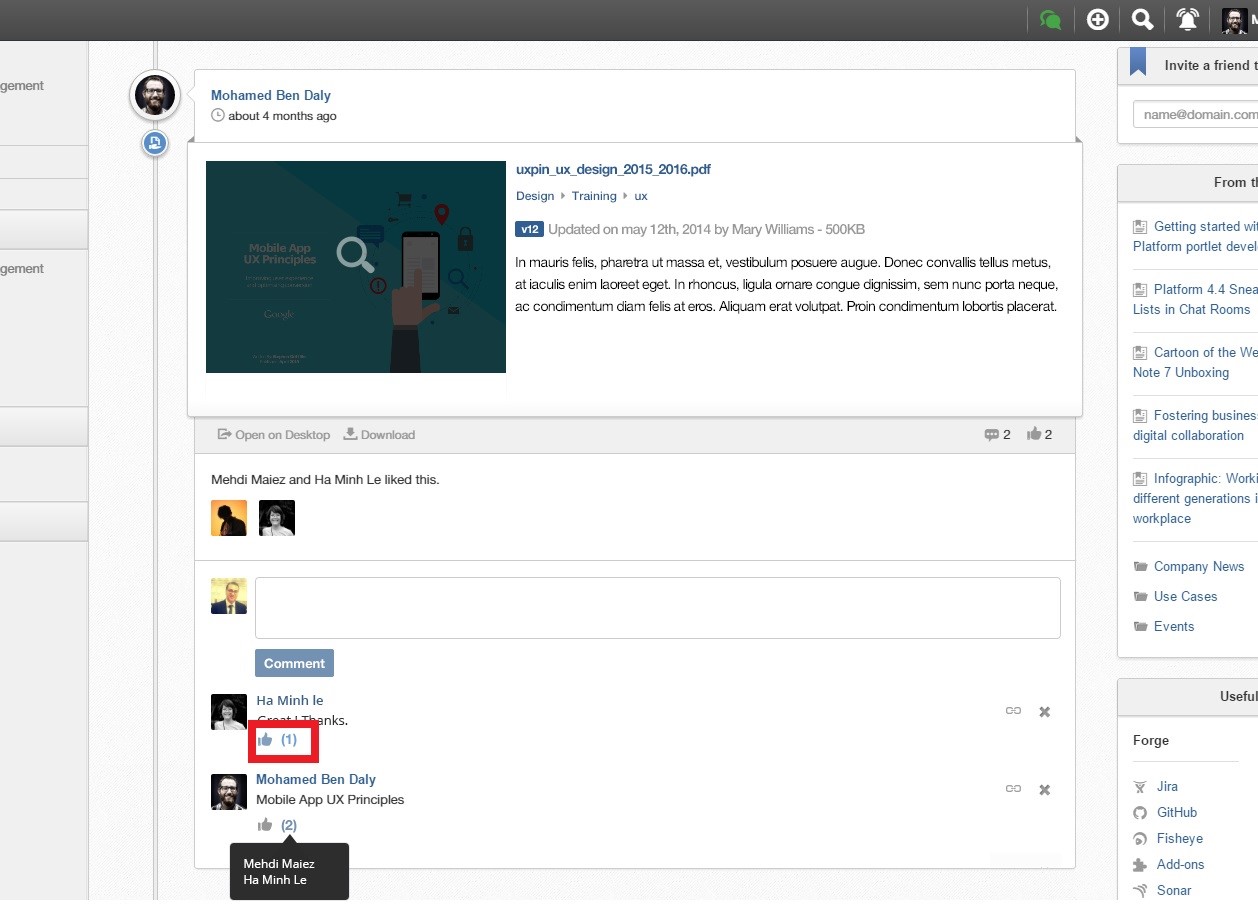Viewport: 1258px width, 913px height.
Task: Click the Fisheye icon in Forge list
Action: (1139, 839)
